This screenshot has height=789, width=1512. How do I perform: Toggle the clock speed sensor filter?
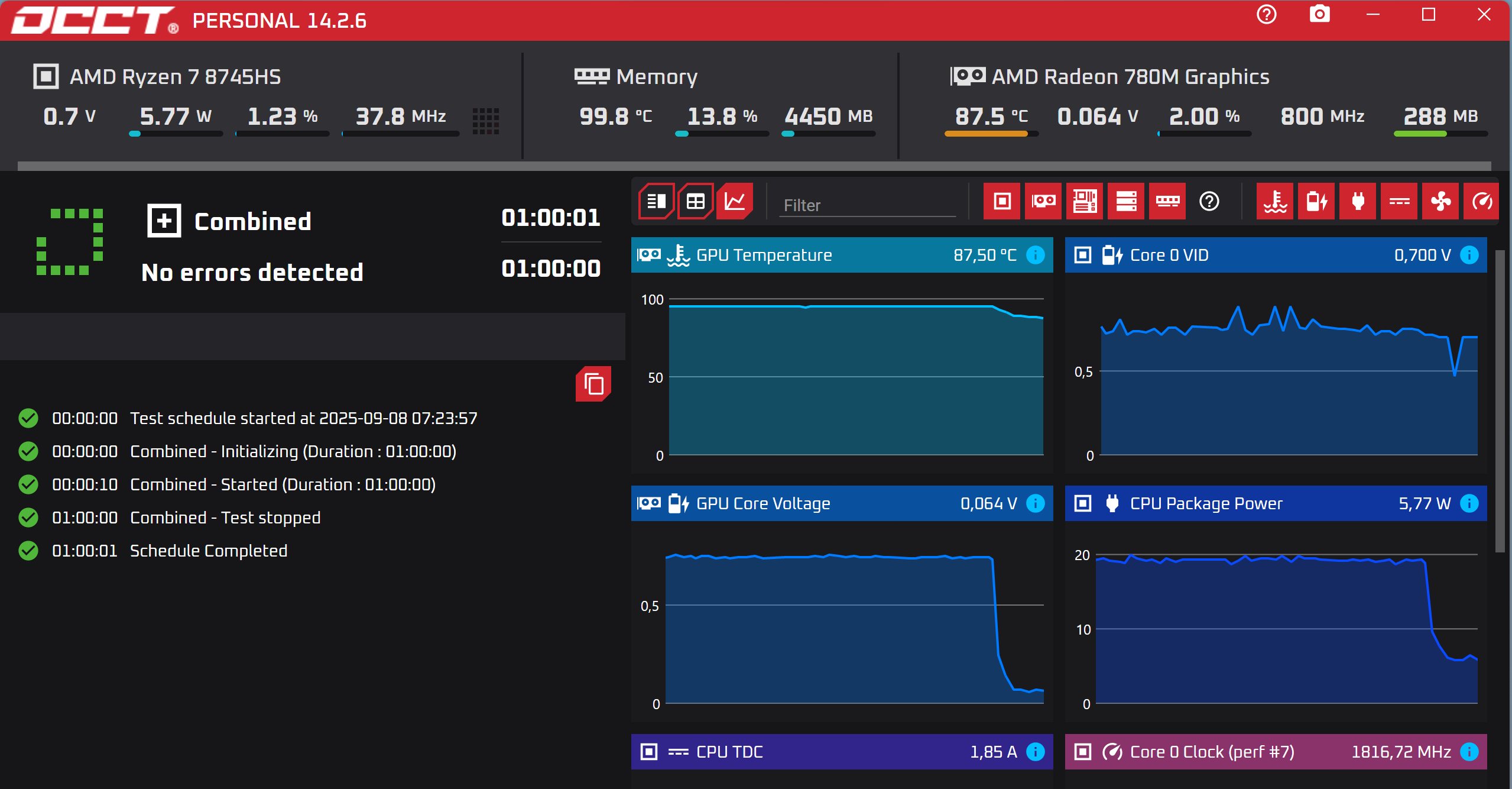(1482, 202)
